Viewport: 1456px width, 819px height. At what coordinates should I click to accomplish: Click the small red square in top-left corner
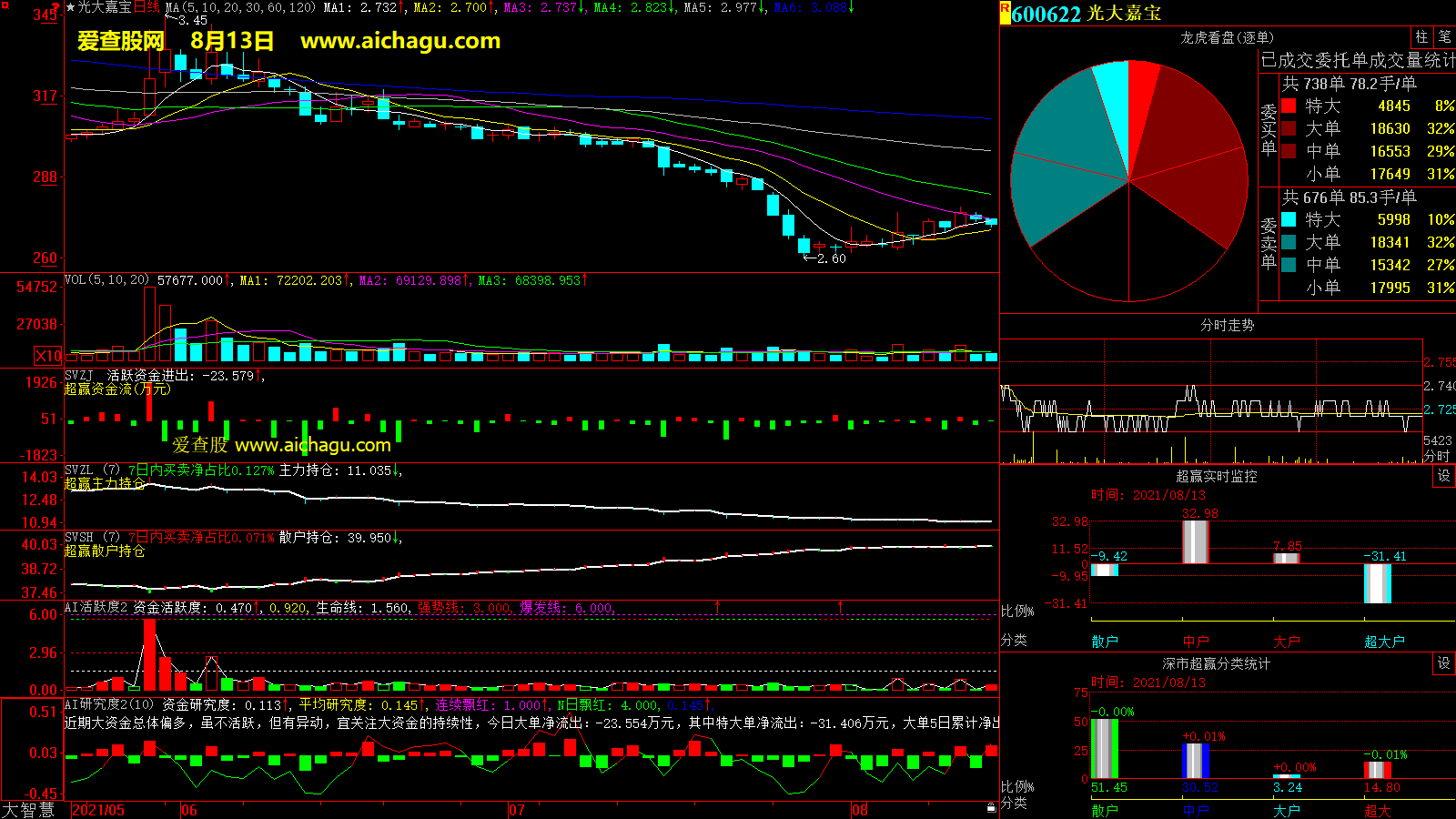click(5, 5)
